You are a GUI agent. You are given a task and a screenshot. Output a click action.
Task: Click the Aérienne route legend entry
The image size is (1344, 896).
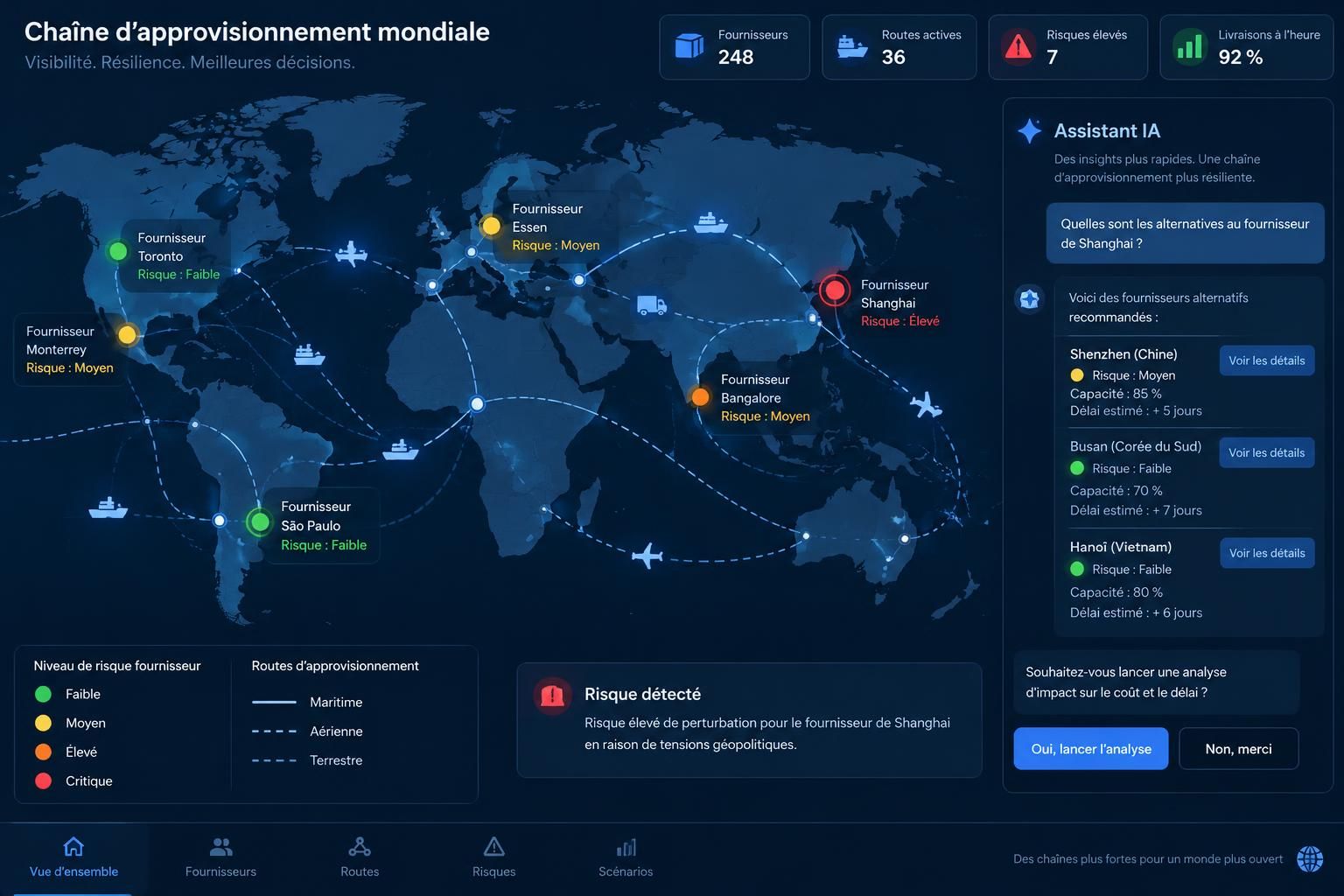[307, 731]
